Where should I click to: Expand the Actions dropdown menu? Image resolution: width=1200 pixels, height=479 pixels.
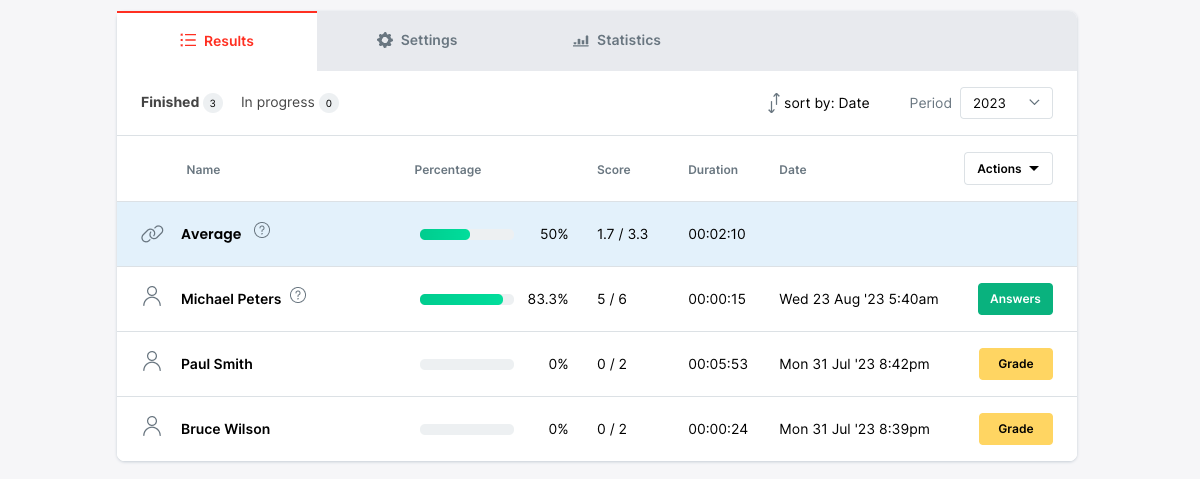pos(1007,169)
